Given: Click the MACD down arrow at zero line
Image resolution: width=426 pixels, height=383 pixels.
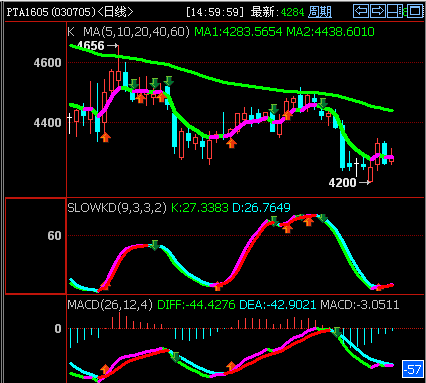Looking at the screenshot, I should click(337, 332).
